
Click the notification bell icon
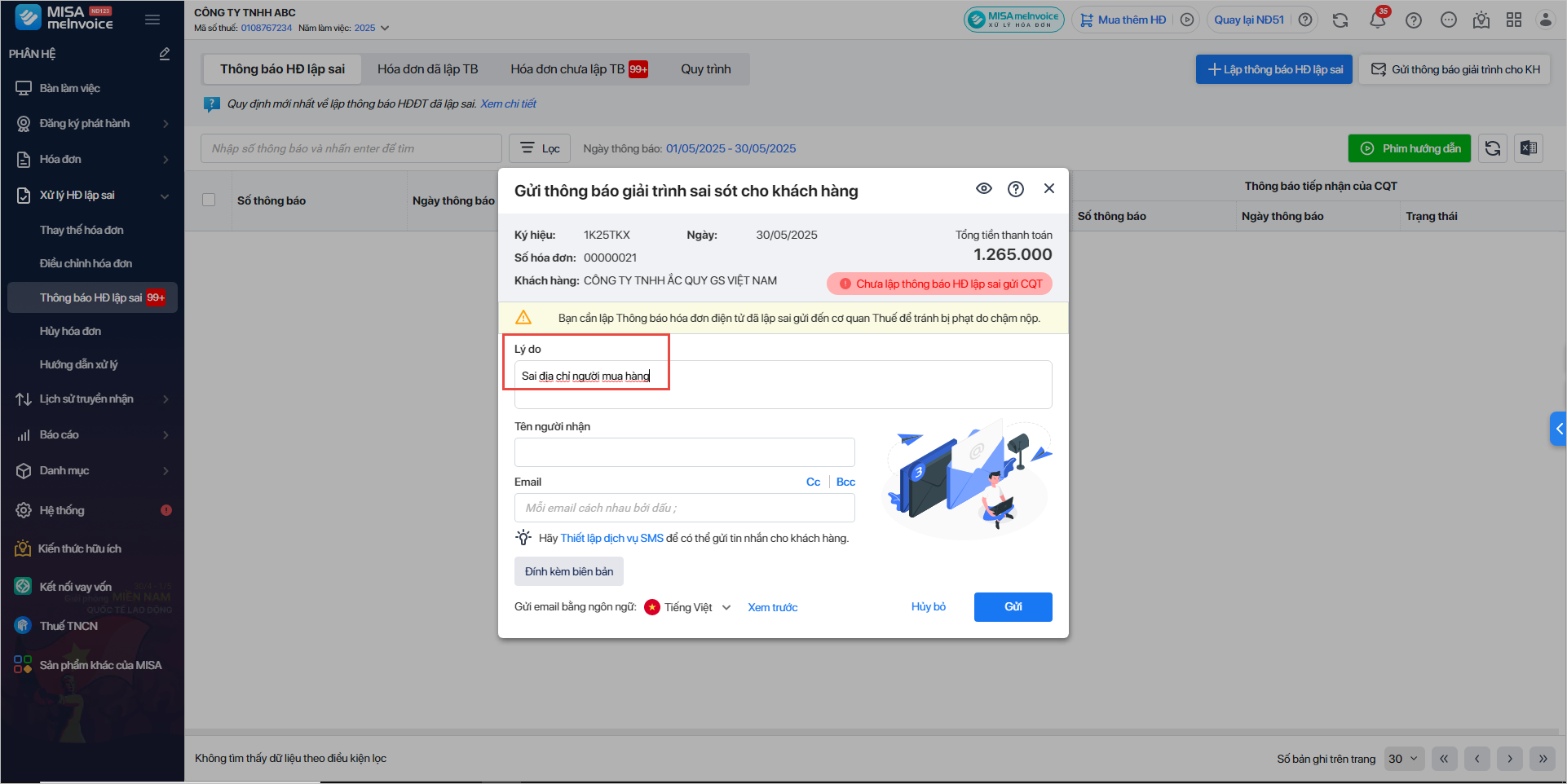(x=1377, y=20)
